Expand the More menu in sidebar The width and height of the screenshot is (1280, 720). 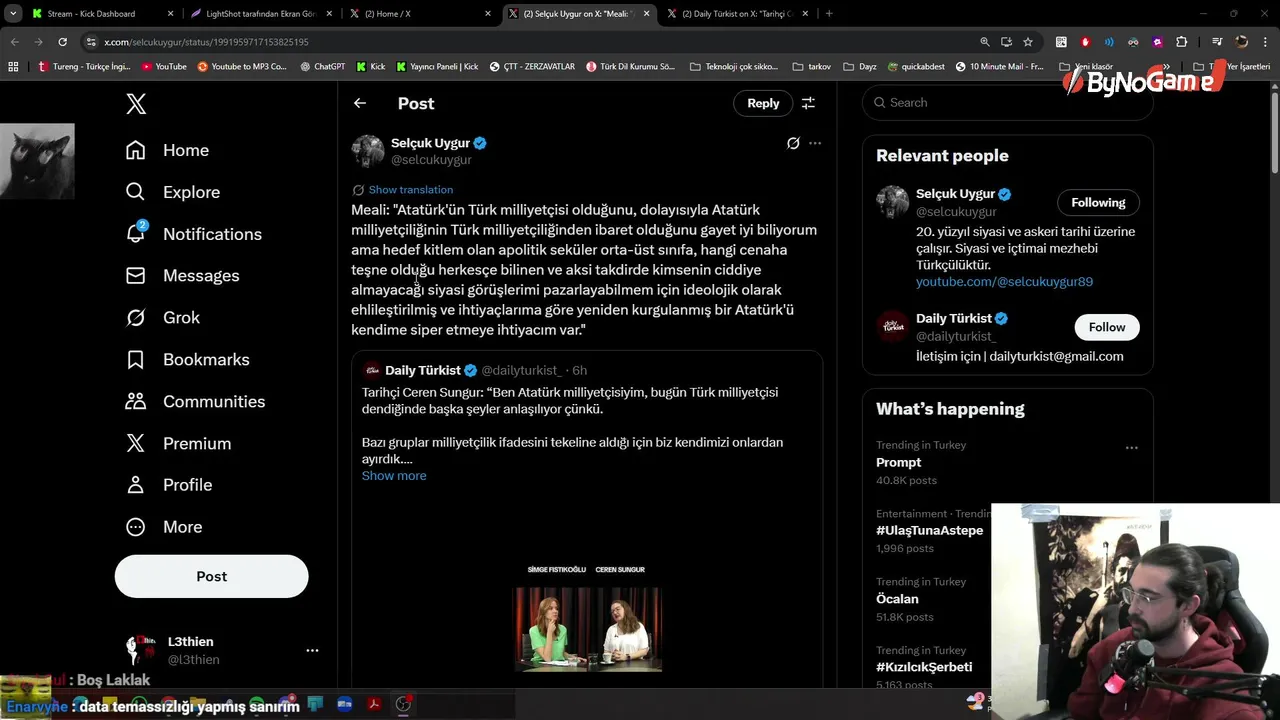tap(163, 527)
